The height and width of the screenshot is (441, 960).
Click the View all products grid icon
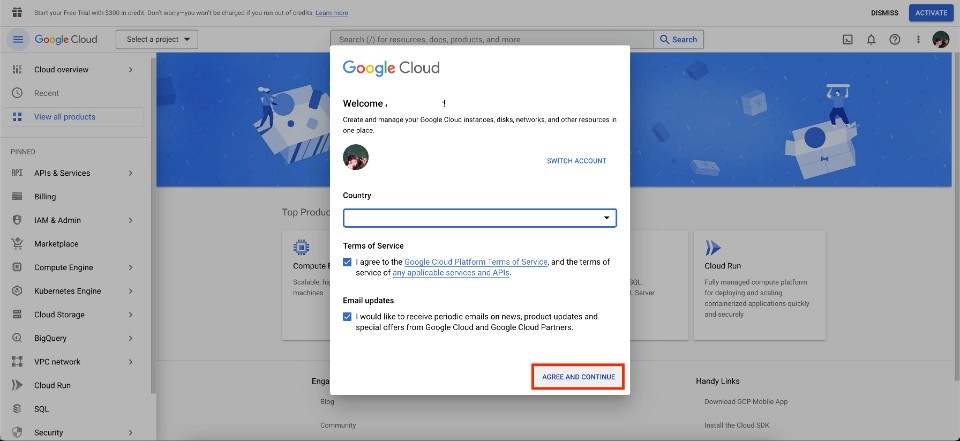(x=17, y=117)
